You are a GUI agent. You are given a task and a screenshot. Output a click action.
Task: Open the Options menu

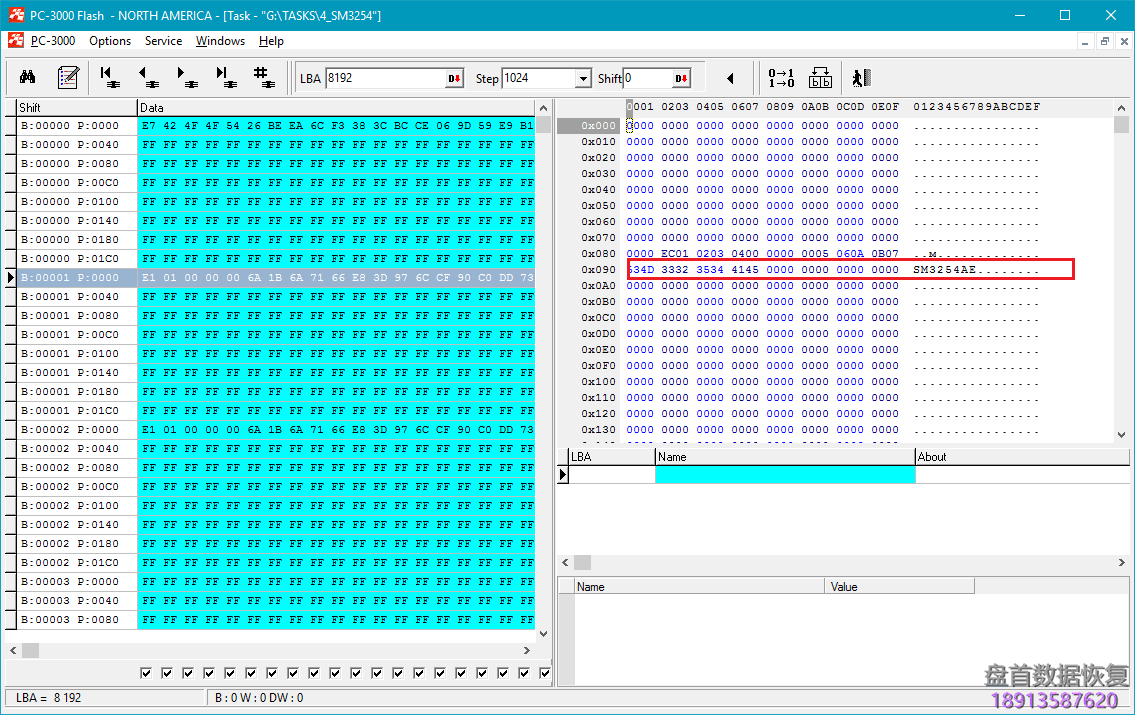coord(110,41)
